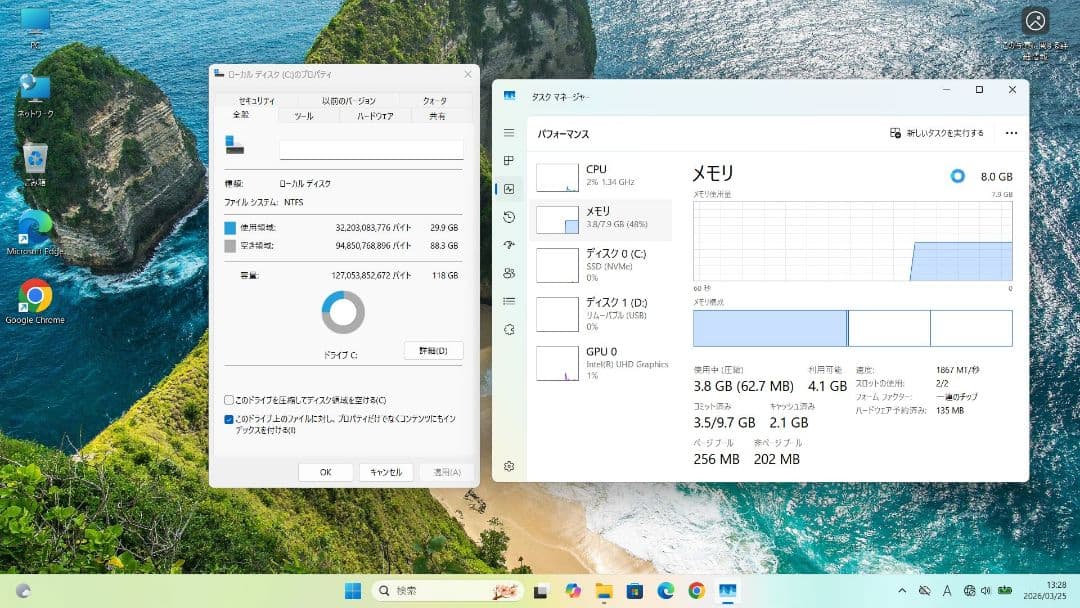Screen dimensions: 1080x608
Task: Click 詳細(D) button in disk properties
Action: [433, 350]
